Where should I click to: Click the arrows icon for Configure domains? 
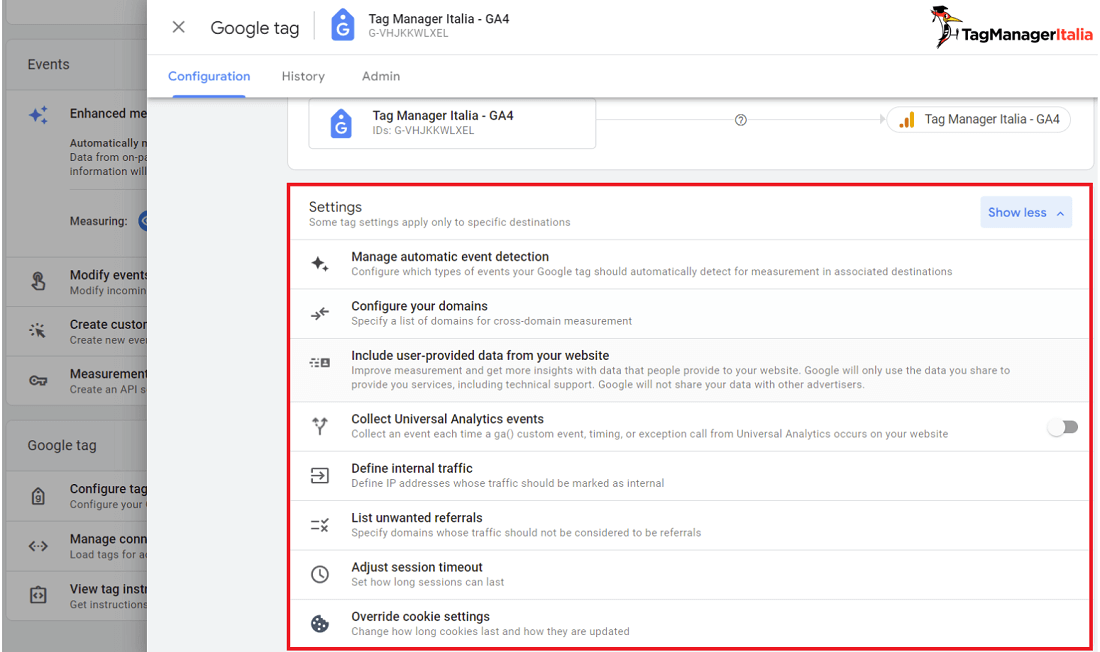pyautogui.click(x=320, y=313)
